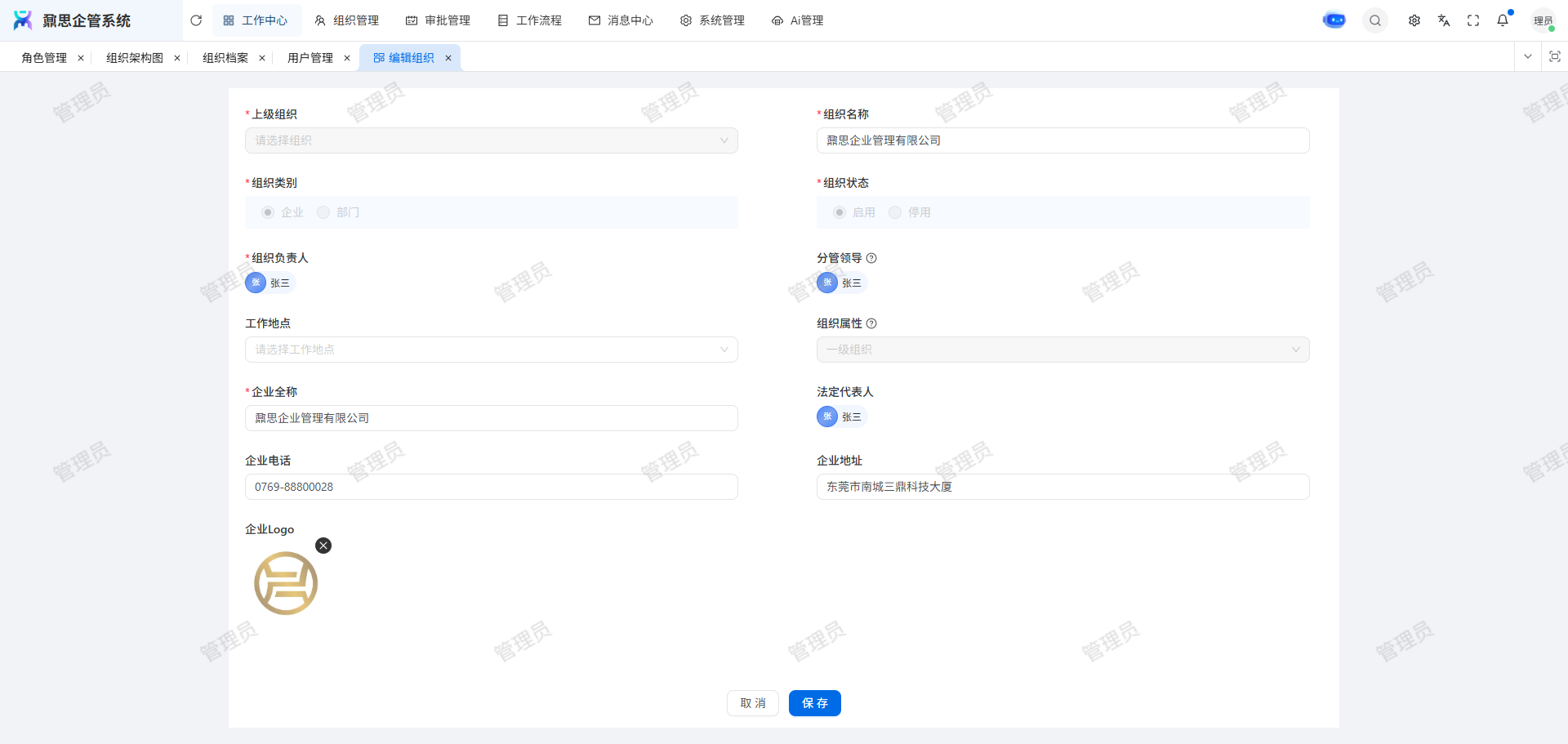Viewport: 1568px width, 744px height.
Task: Expand the 工作地点 dropdown
Action: (491, 350)
